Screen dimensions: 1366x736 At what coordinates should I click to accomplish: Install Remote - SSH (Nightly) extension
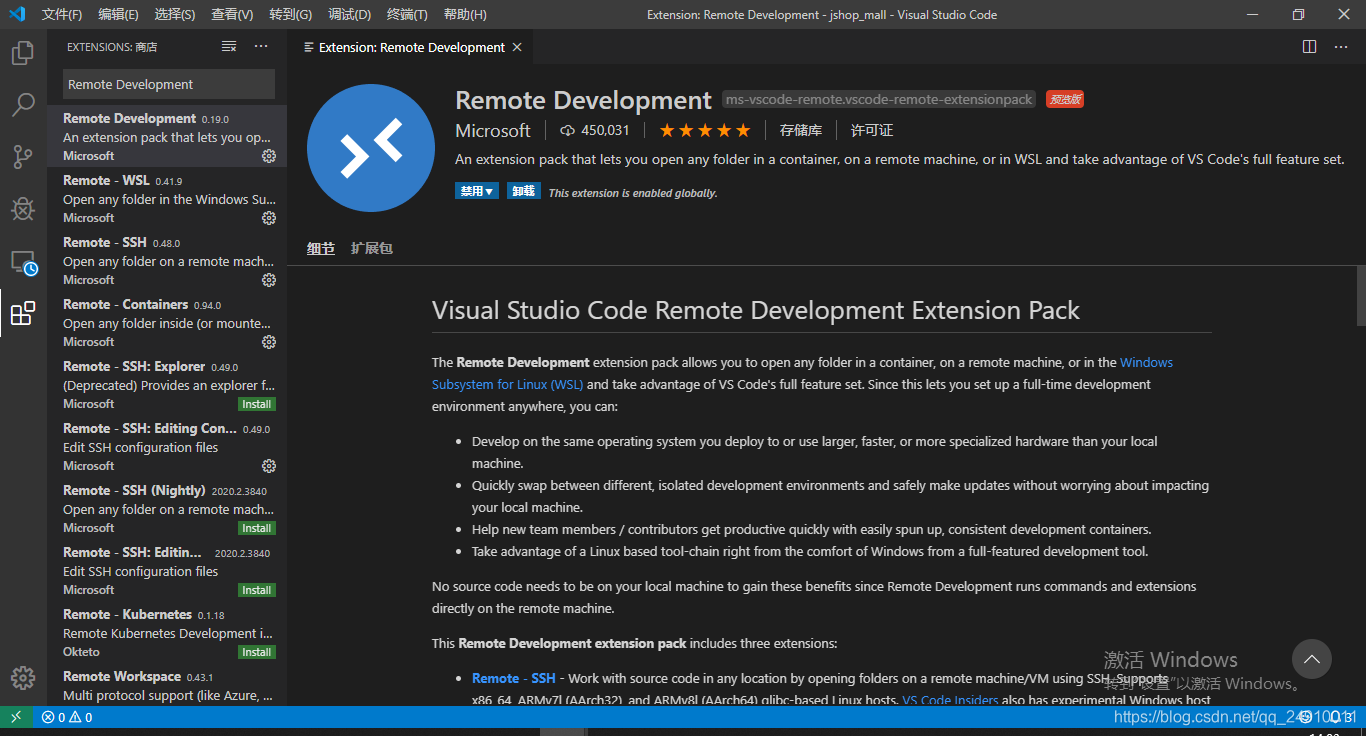(x=257, y=528)
